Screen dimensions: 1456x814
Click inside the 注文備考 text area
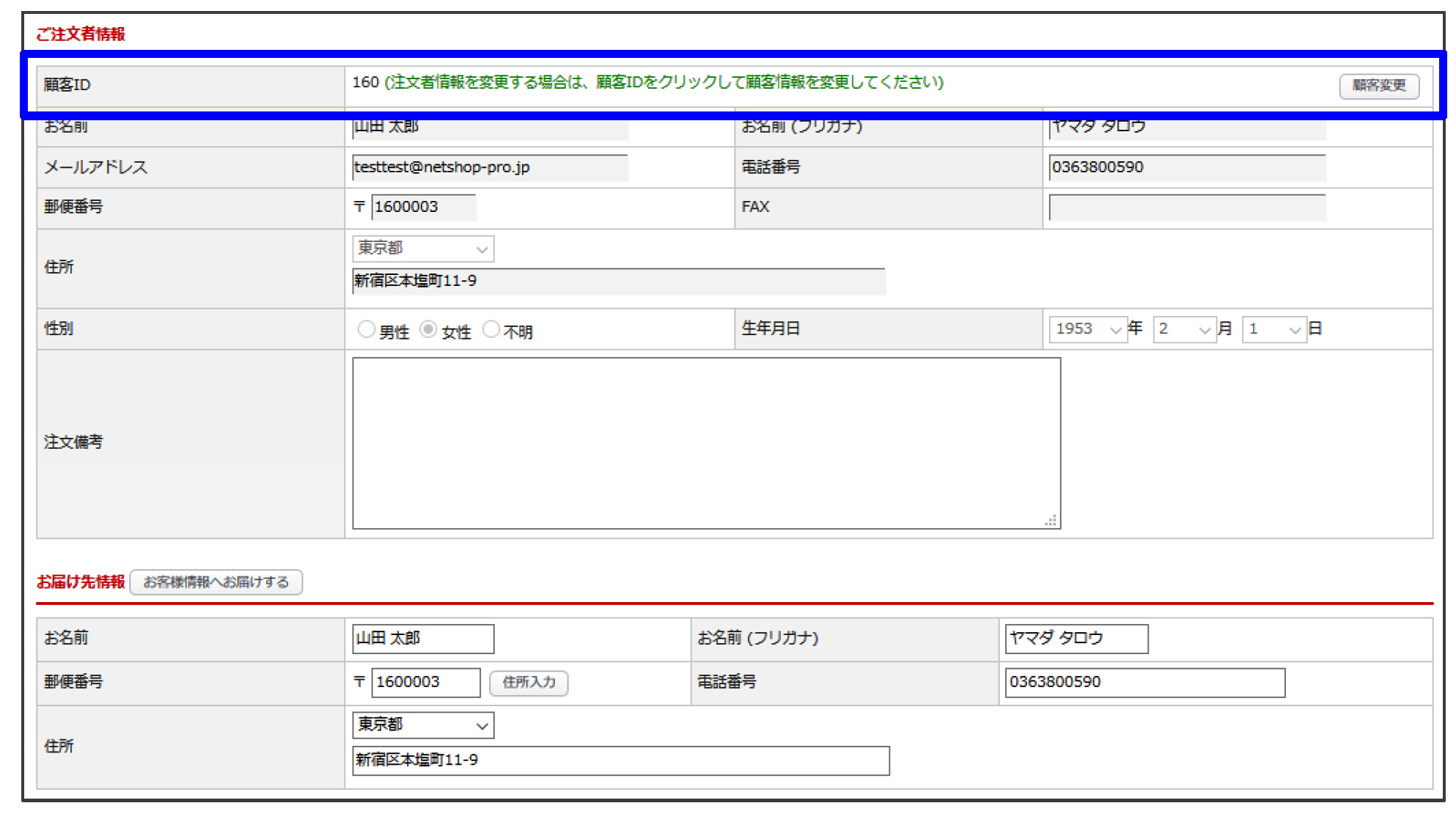pyautogui.click(x=705, y=442)
